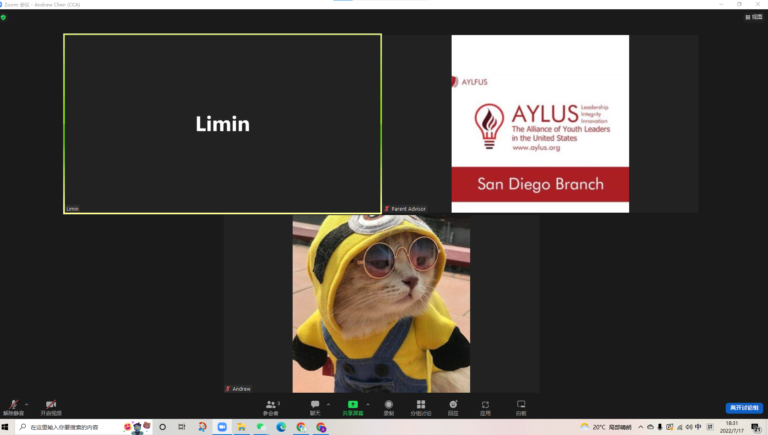Open the taskbar app left of Zoom
Screen dimensions: 768x435
202,427
